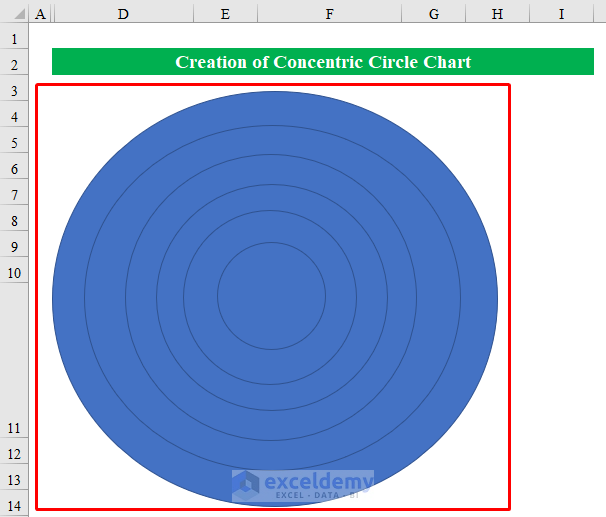Select row 4 header
Image resolution: width=606 pixels, height=517 pixels.
(x=14, y=114)
